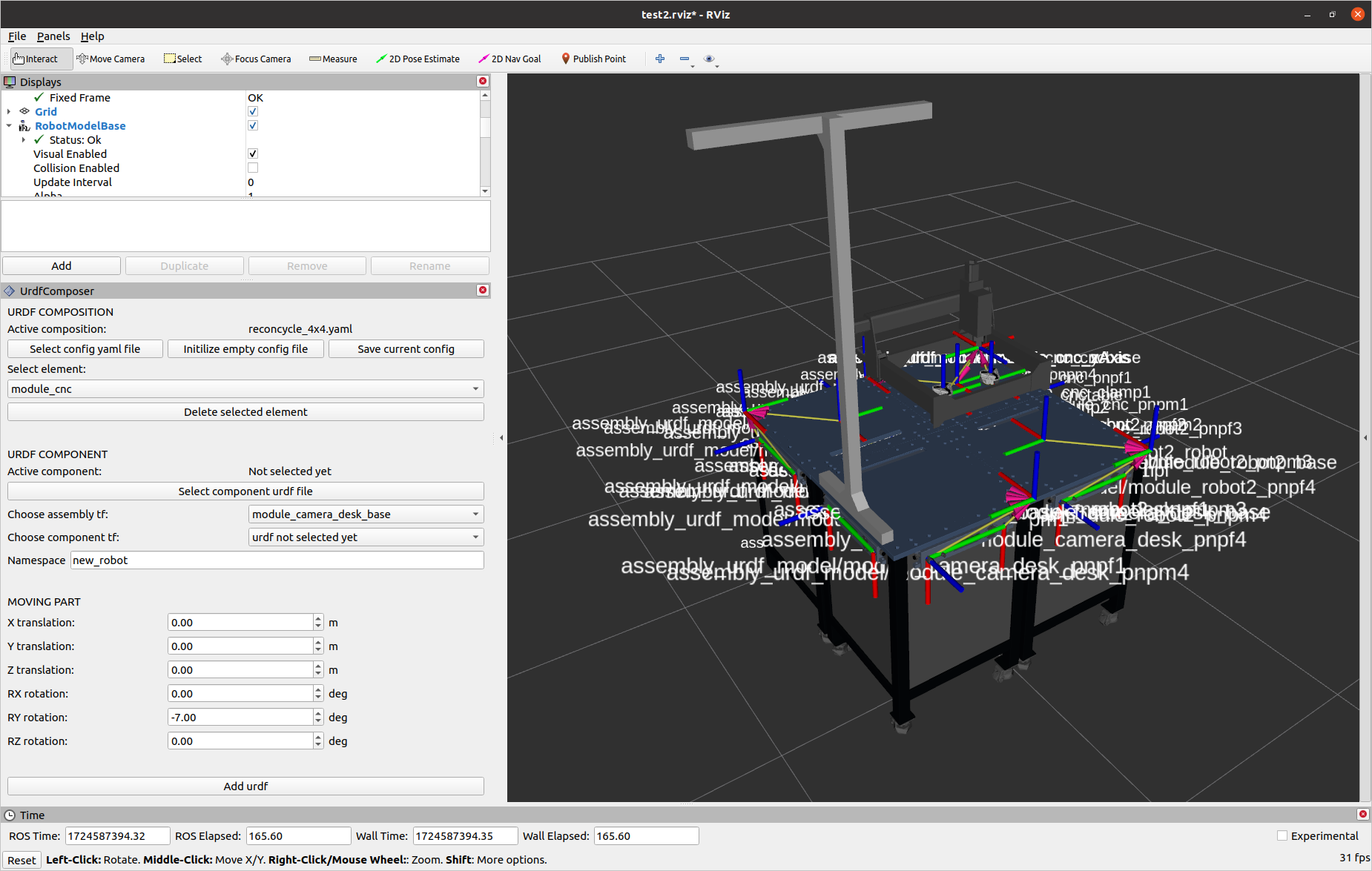Open the eye view options icon
Viewport: 1372px width, 871px height.
click(x=710, y=59)
